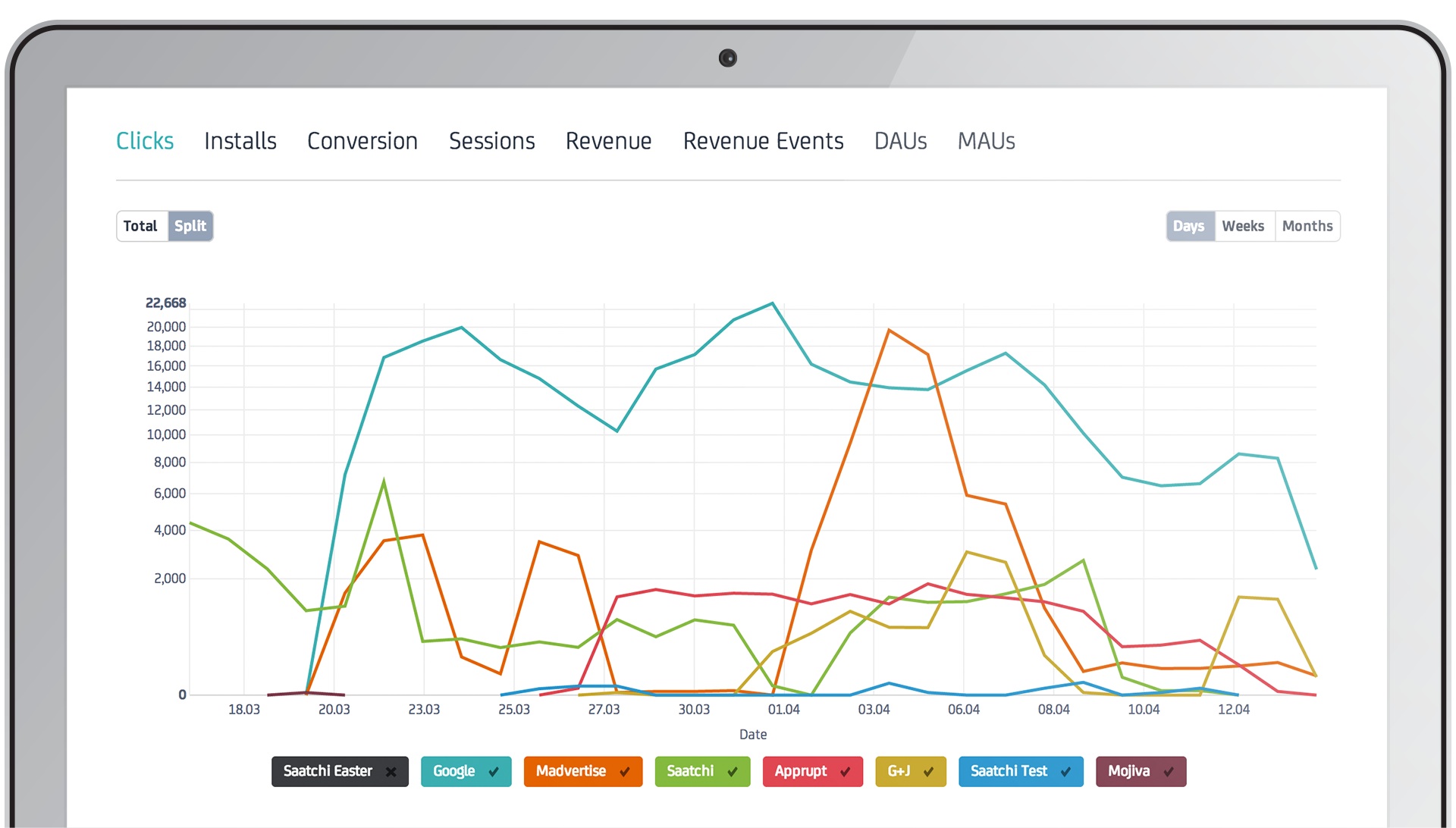The width and height of the screenshot is (1456, 828).
Task: Select the Split view toggle
Action: (190, 226)
